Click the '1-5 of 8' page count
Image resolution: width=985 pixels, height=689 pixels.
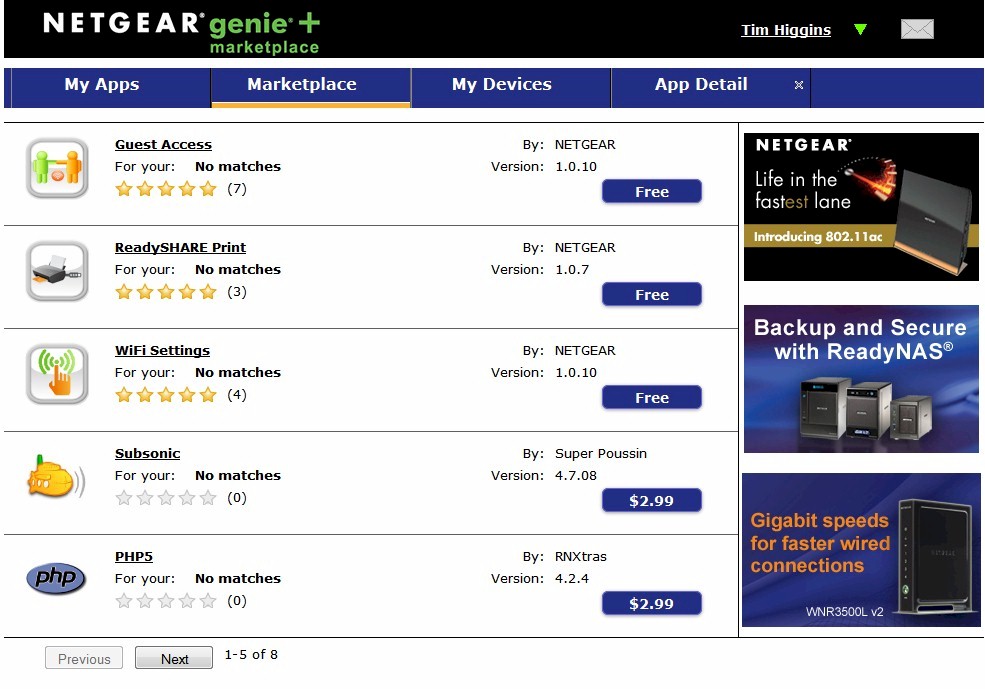click(x=251, y=654)
